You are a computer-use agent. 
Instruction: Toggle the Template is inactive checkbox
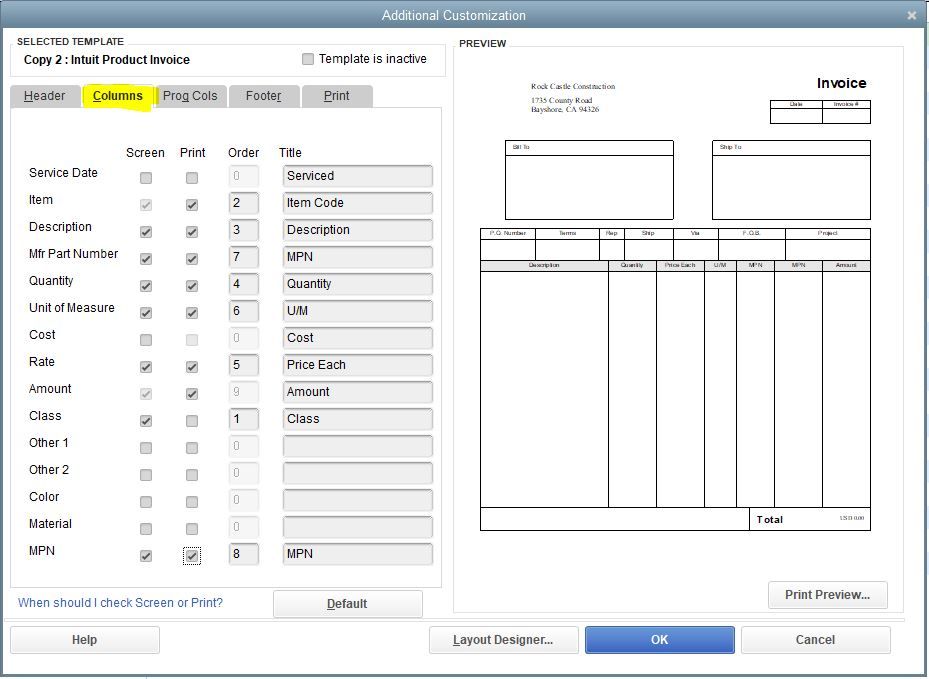coord(308,59)
